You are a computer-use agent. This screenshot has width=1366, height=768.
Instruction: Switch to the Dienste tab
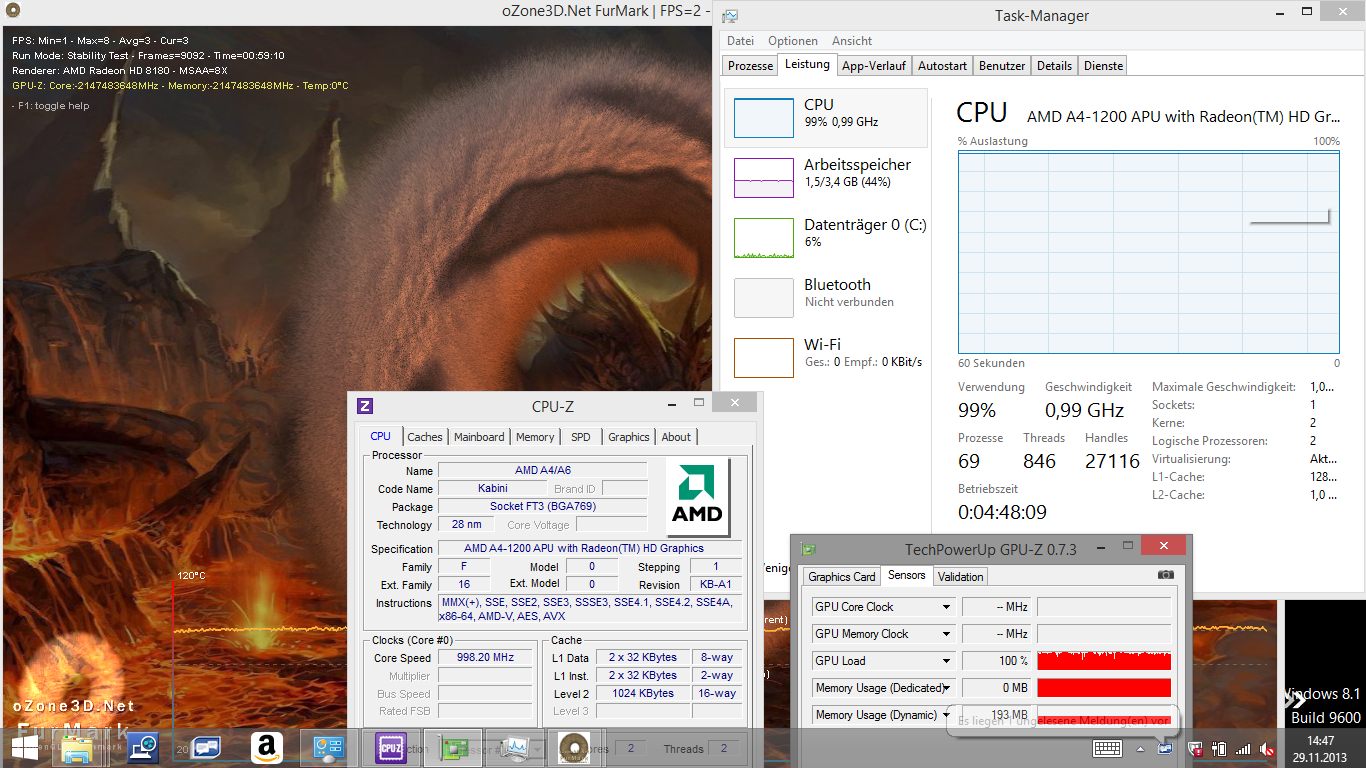click(1103, 66)
